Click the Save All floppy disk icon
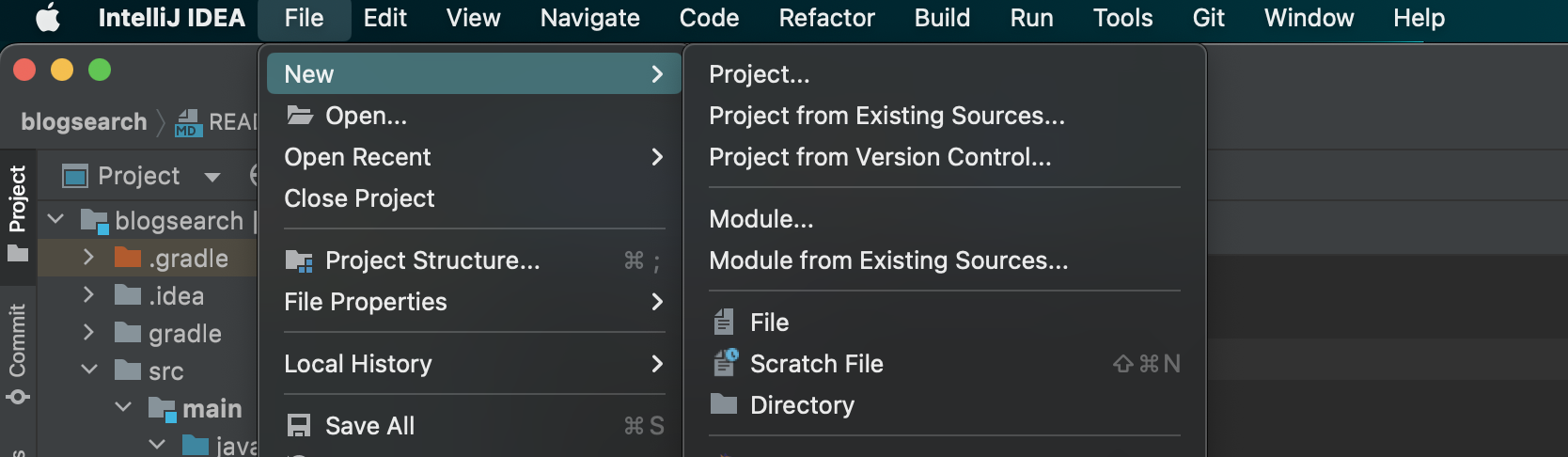The image size is (1568, 457). click(x=299, y=426)
